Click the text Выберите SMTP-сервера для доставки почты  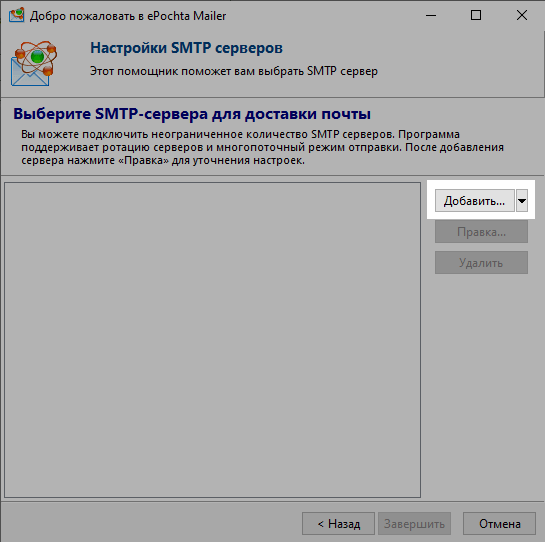pyautogui.click(x=192, y=114)
